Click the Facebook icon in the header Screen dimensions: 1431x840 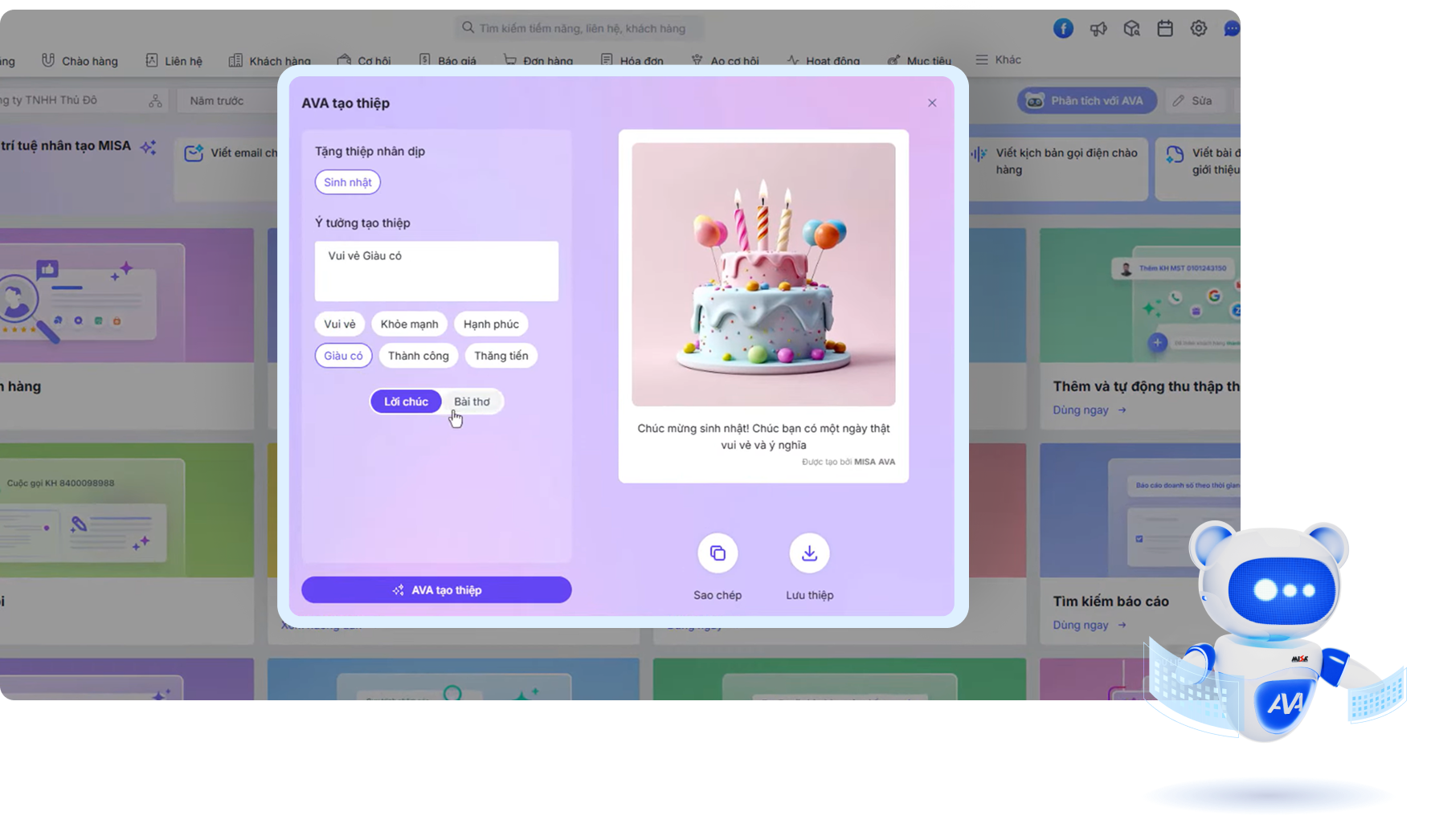(x=1063, y=27)
